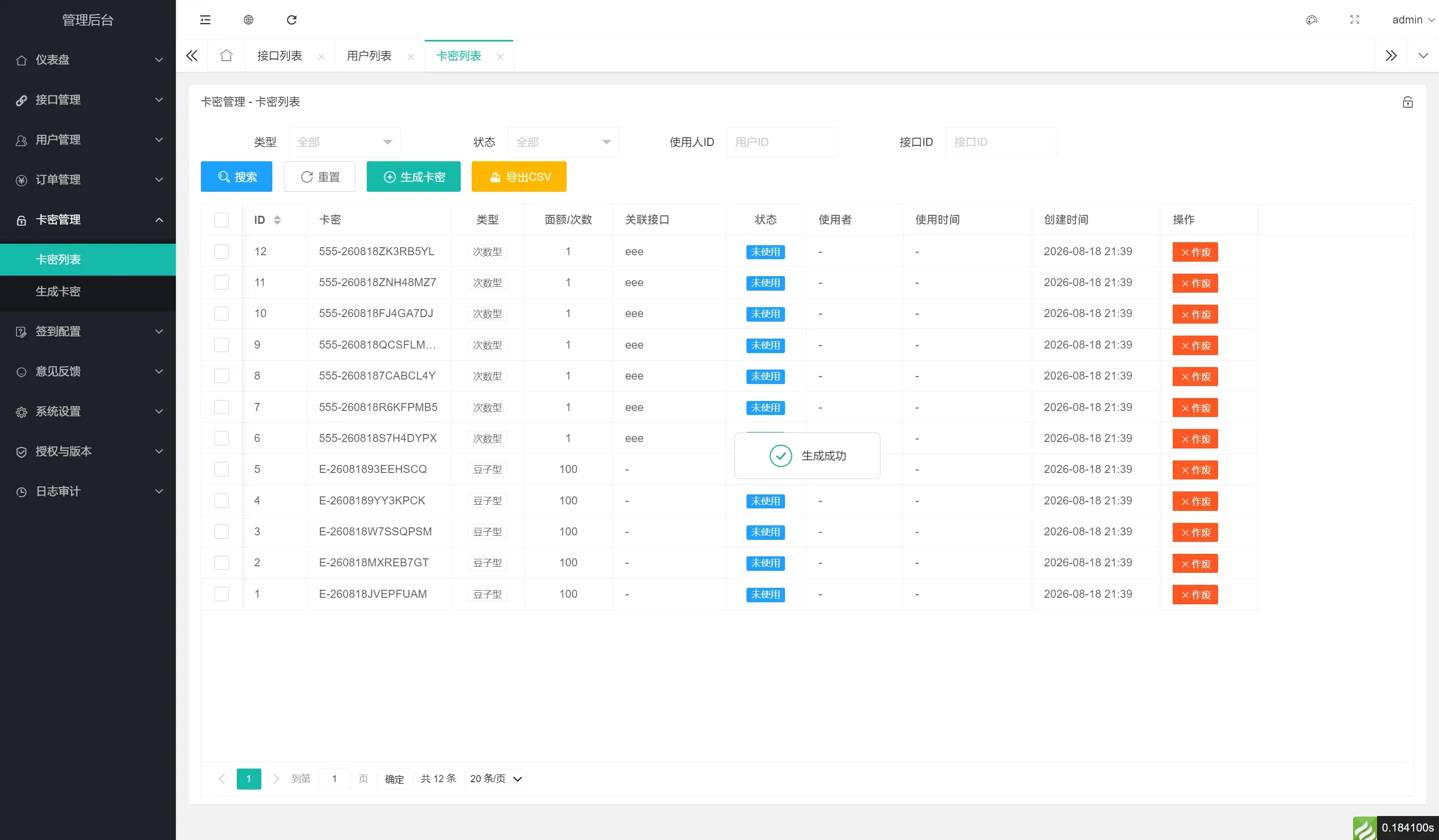Click the 授权与版本 shield icon in the sidebar

click(x=21, y=452)
